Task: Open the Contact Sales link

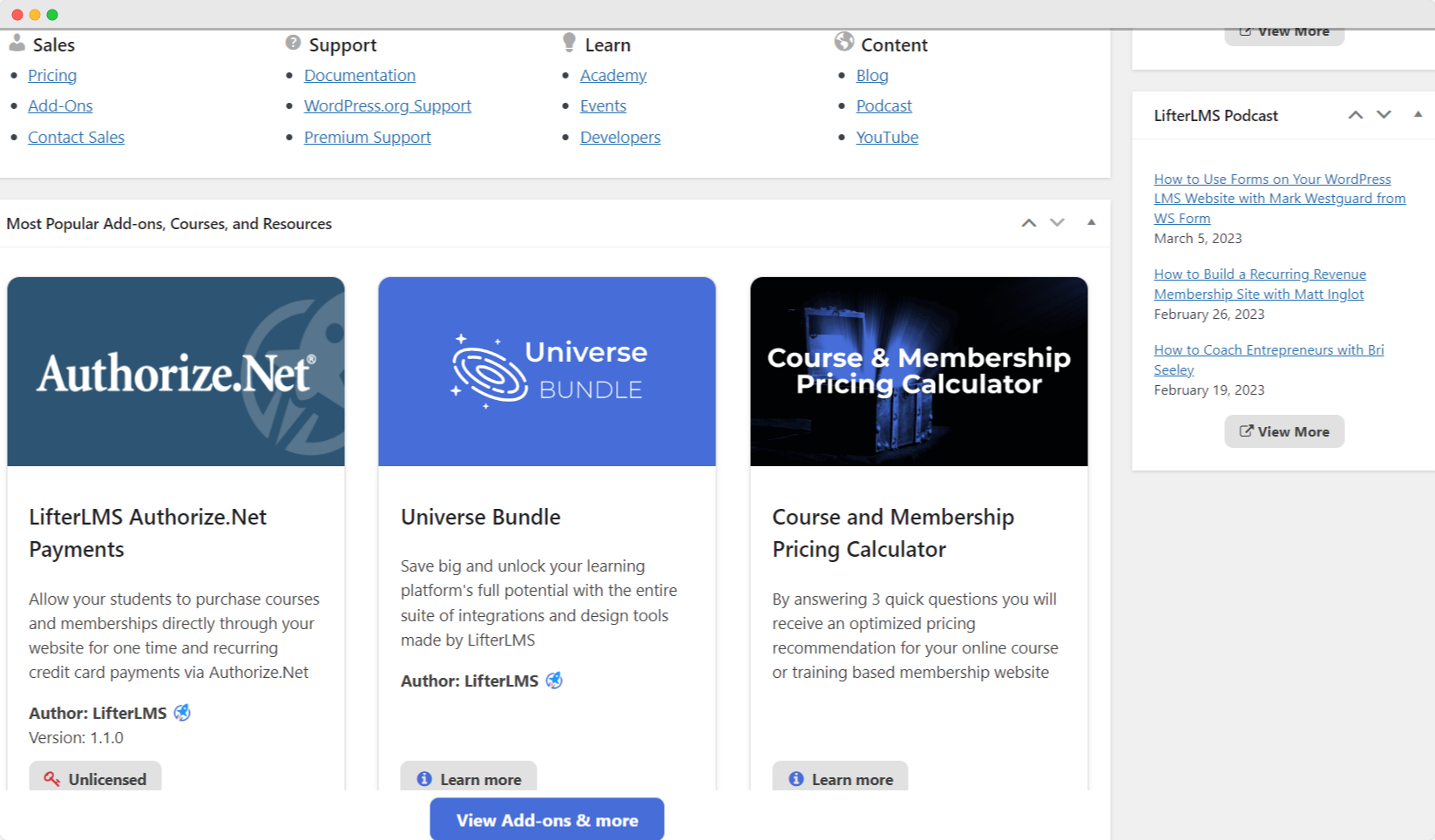Action: tap(76, 137)
